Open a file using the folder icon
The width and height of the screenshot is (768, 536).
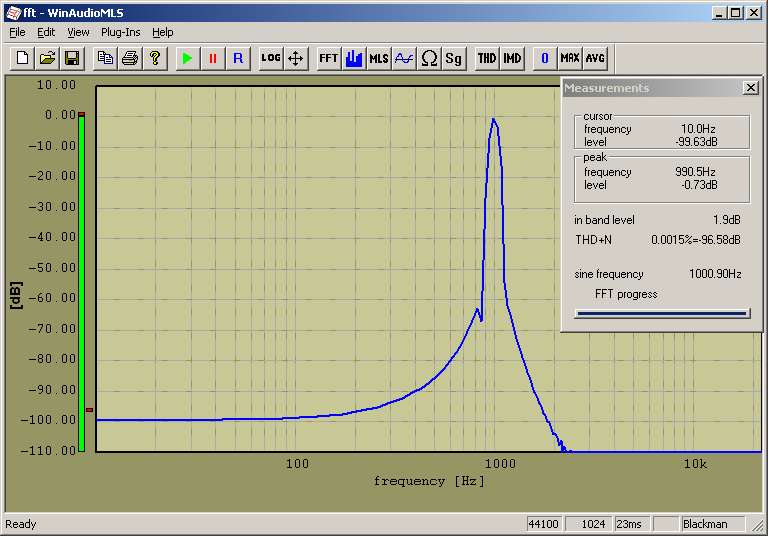(x=47, y=58)
